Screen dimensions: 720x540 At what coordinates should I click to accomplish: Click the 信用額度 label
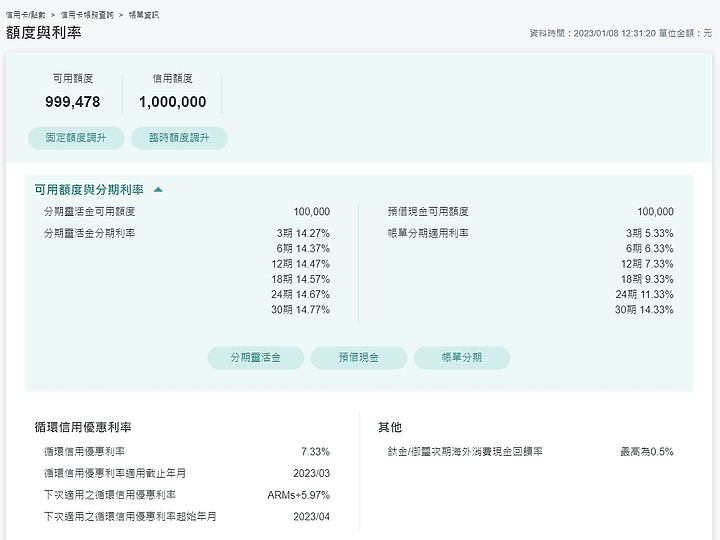(x=173, y=79)
